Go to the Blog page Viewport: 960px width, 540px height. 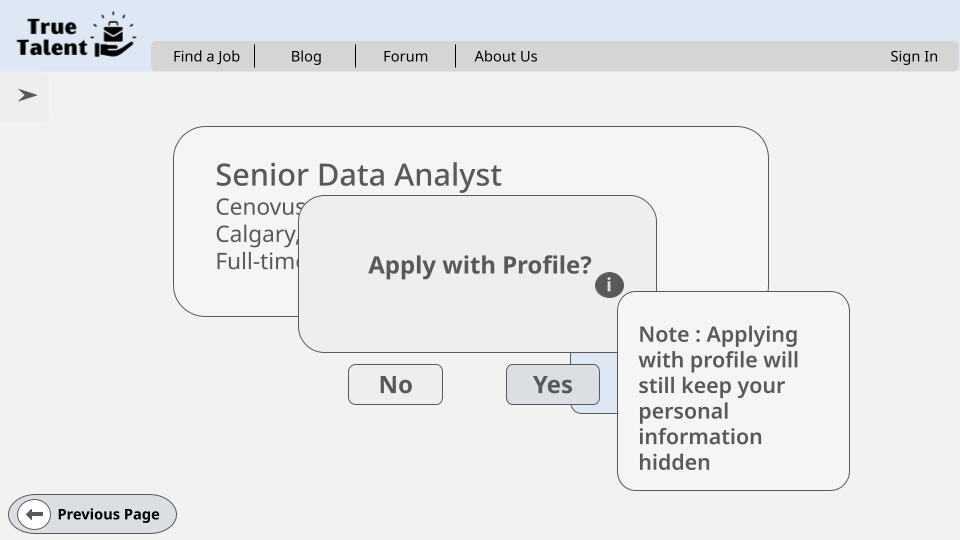click(306, 56)
